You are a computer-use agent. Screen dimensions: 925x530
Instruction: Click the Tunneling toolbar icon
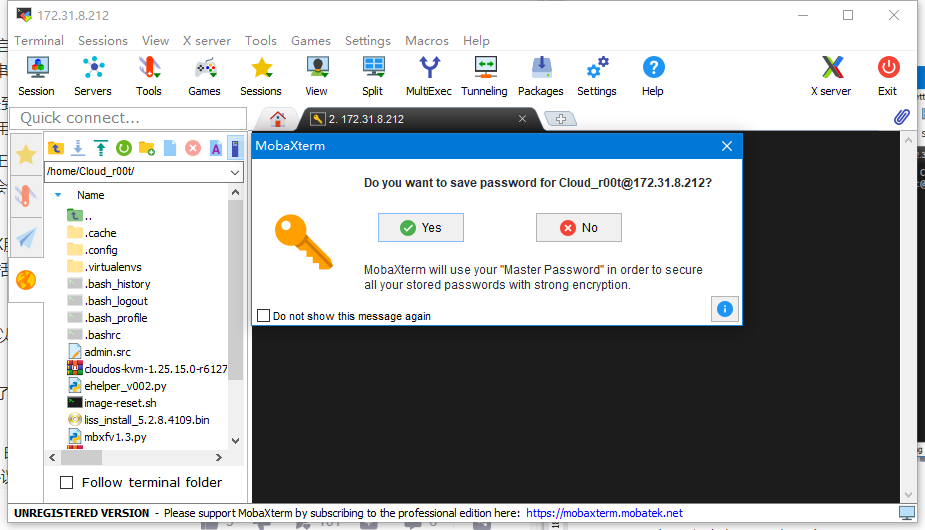point(484,76)
